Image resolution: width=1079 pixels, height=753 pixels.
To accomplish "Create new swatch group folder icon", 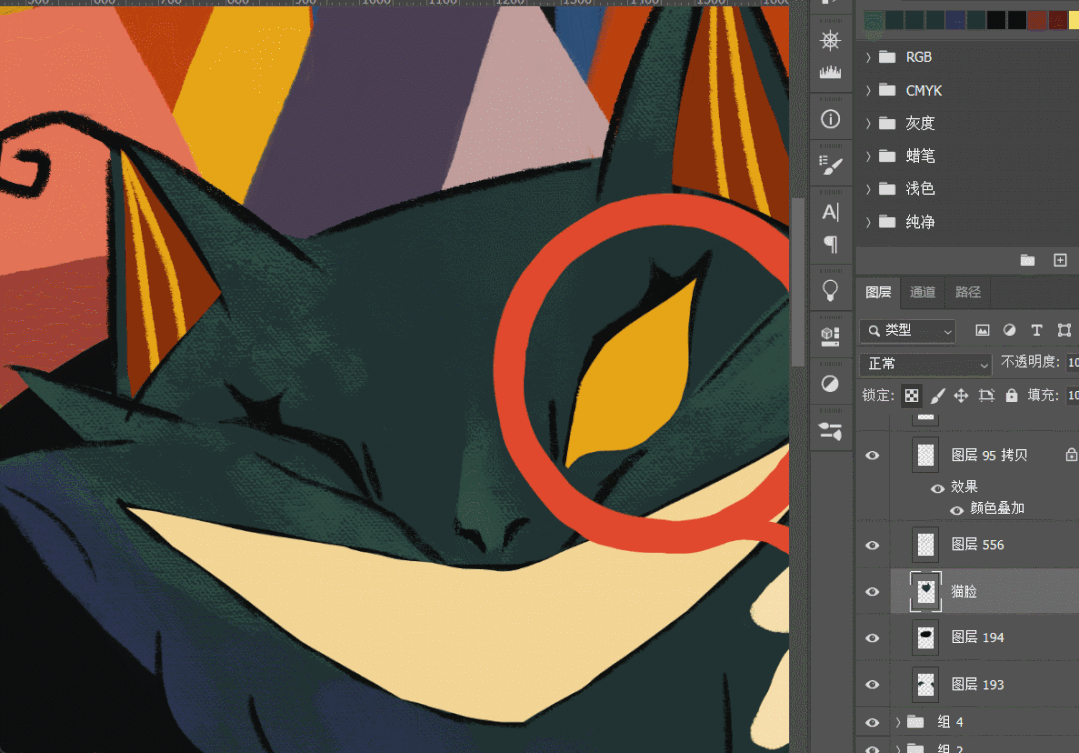I will [1027, 259].
